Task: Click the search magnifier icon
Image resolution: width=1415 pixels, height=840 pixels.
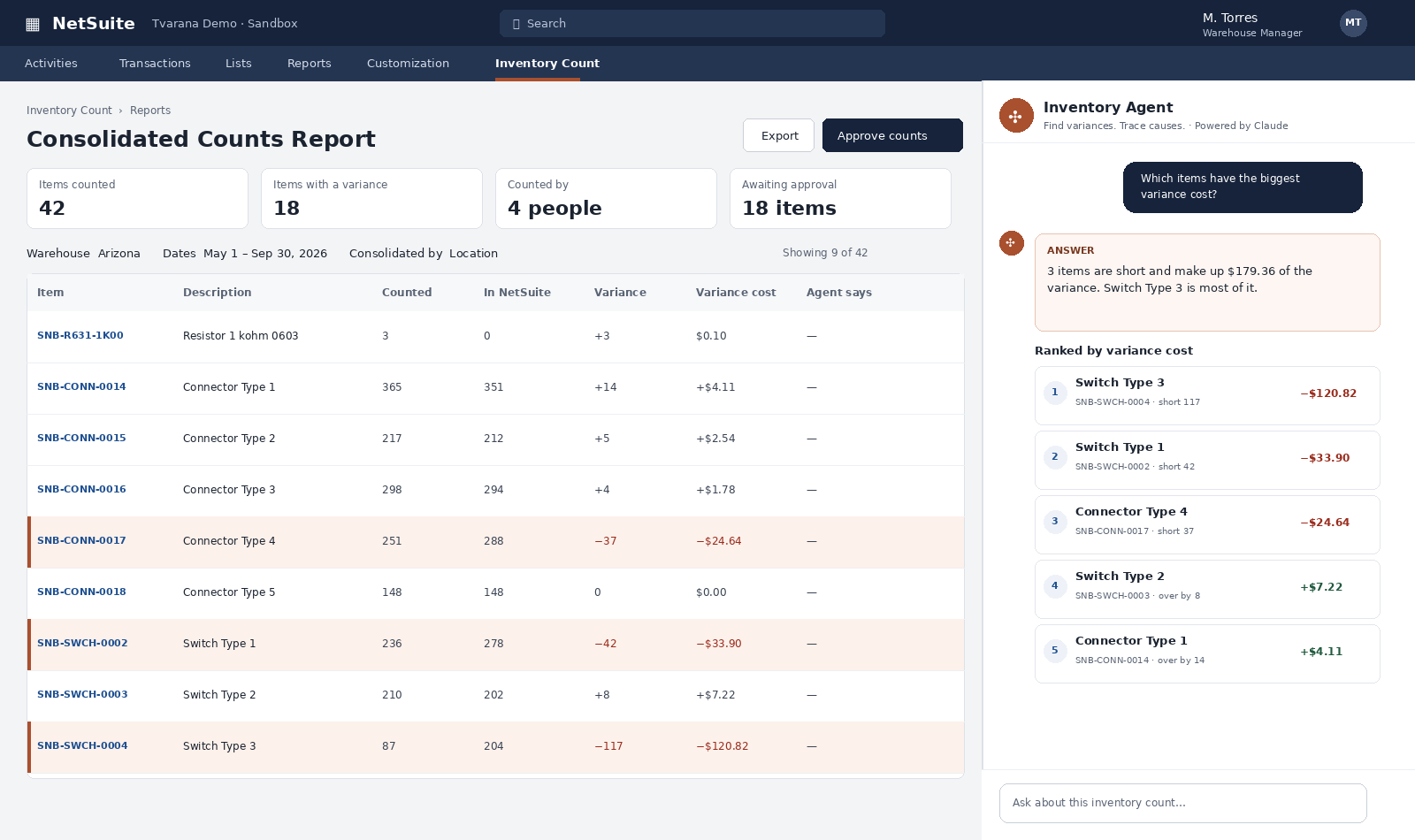Action: point(516,24)
